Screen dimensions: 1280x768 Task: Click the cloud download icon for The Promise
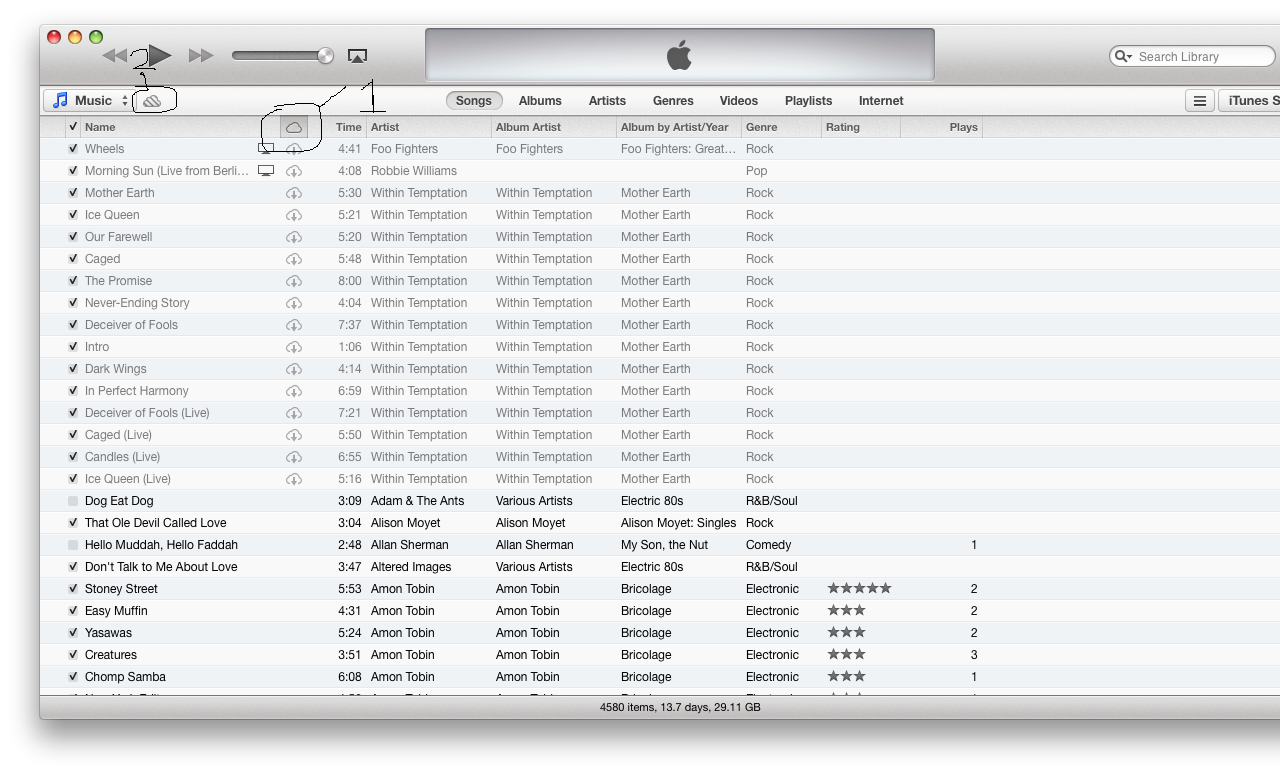[x=294, y=281]
